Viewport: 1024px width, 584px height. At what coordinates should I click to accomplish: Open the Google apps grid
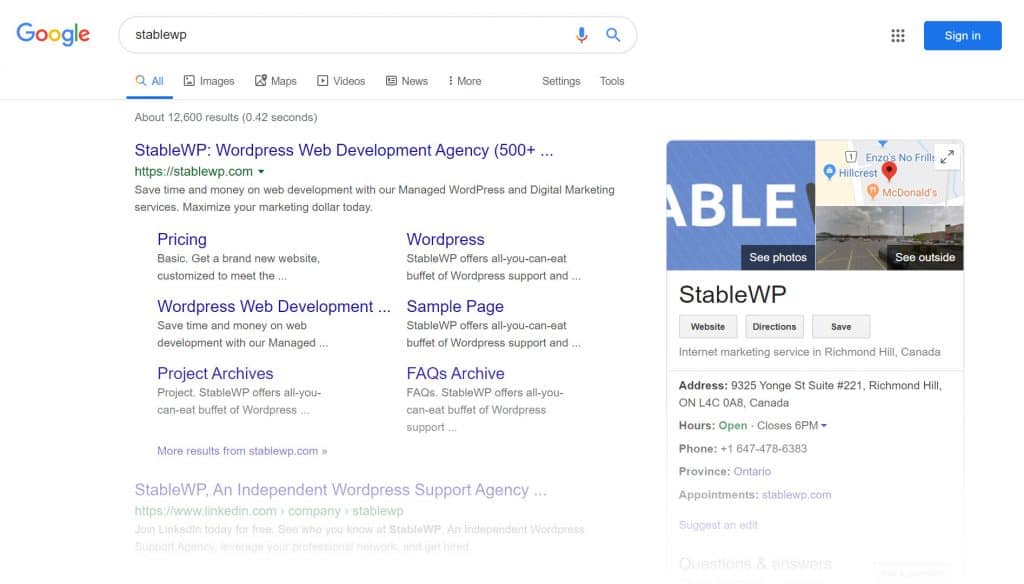(897, 35)
